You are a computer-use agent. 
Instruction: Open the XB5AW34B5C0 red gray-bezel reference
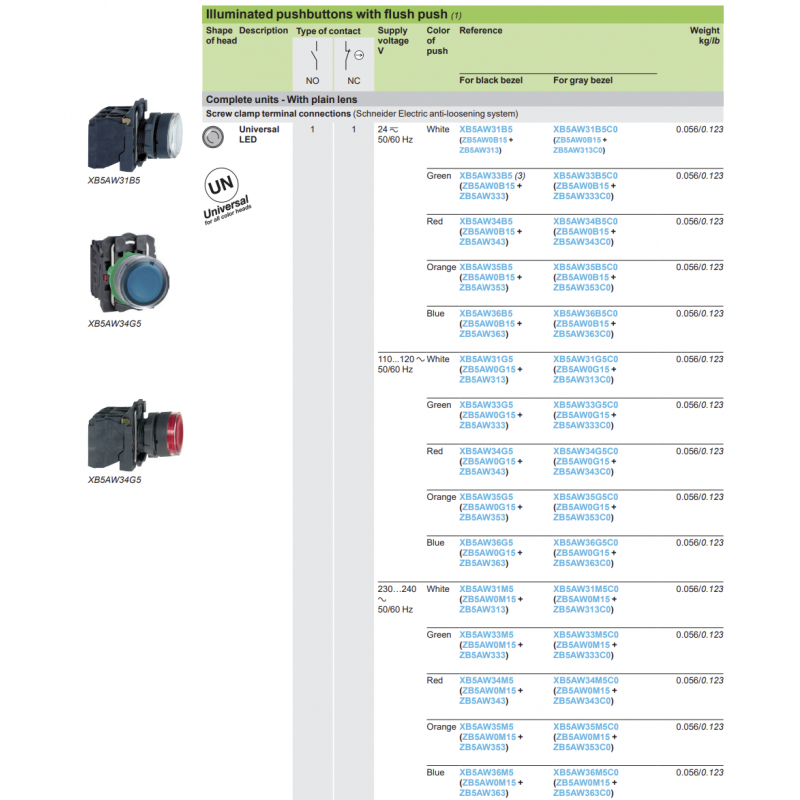585,221
